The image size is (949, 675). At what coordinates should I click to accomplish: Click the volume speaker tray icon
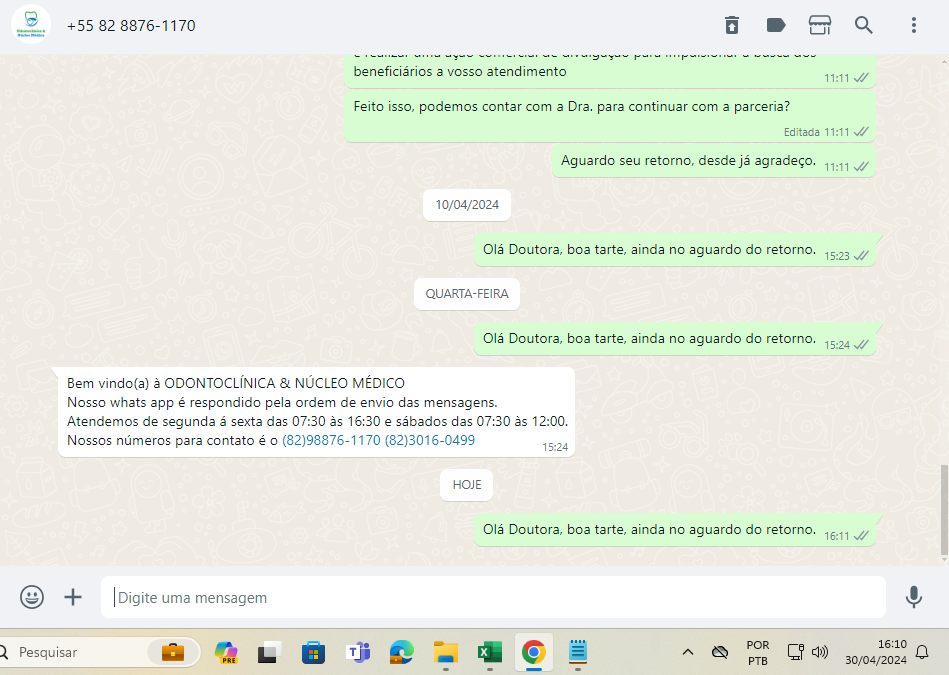click(x=819, y=652)
